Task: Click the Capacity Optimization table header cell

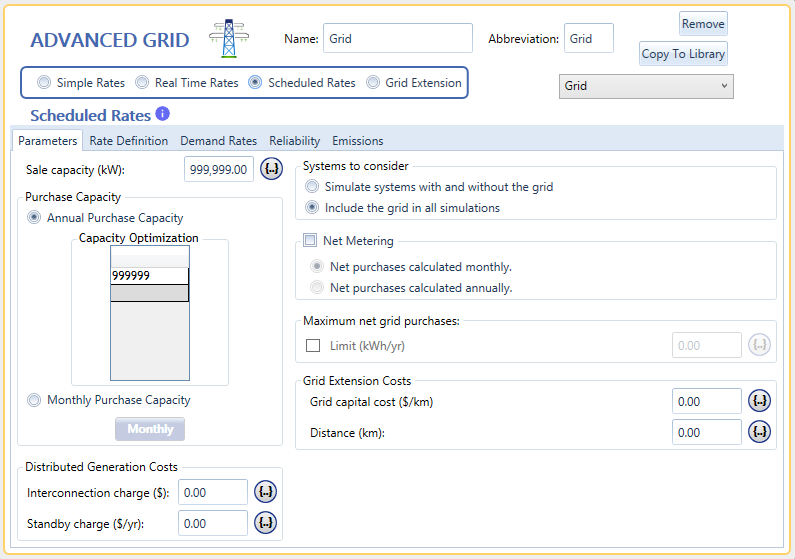Action: point(150,257)
